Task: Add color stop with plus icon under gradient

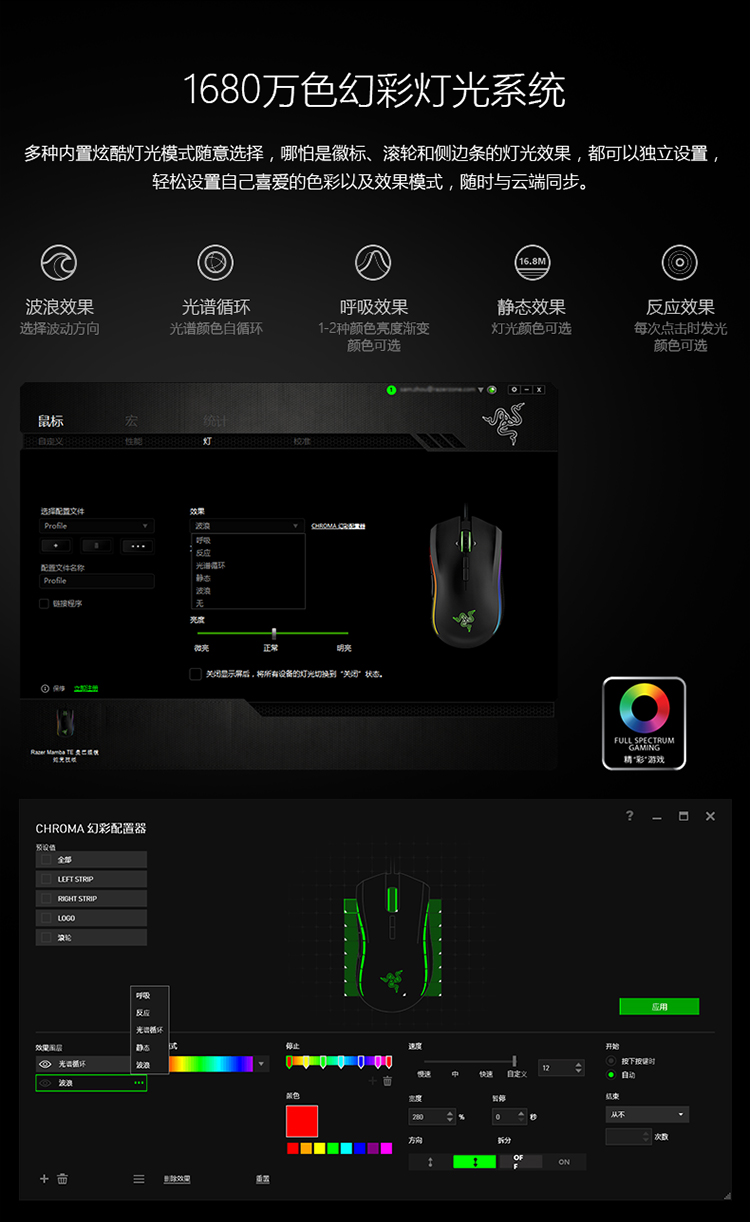Action: click(x=373, y=1081)
